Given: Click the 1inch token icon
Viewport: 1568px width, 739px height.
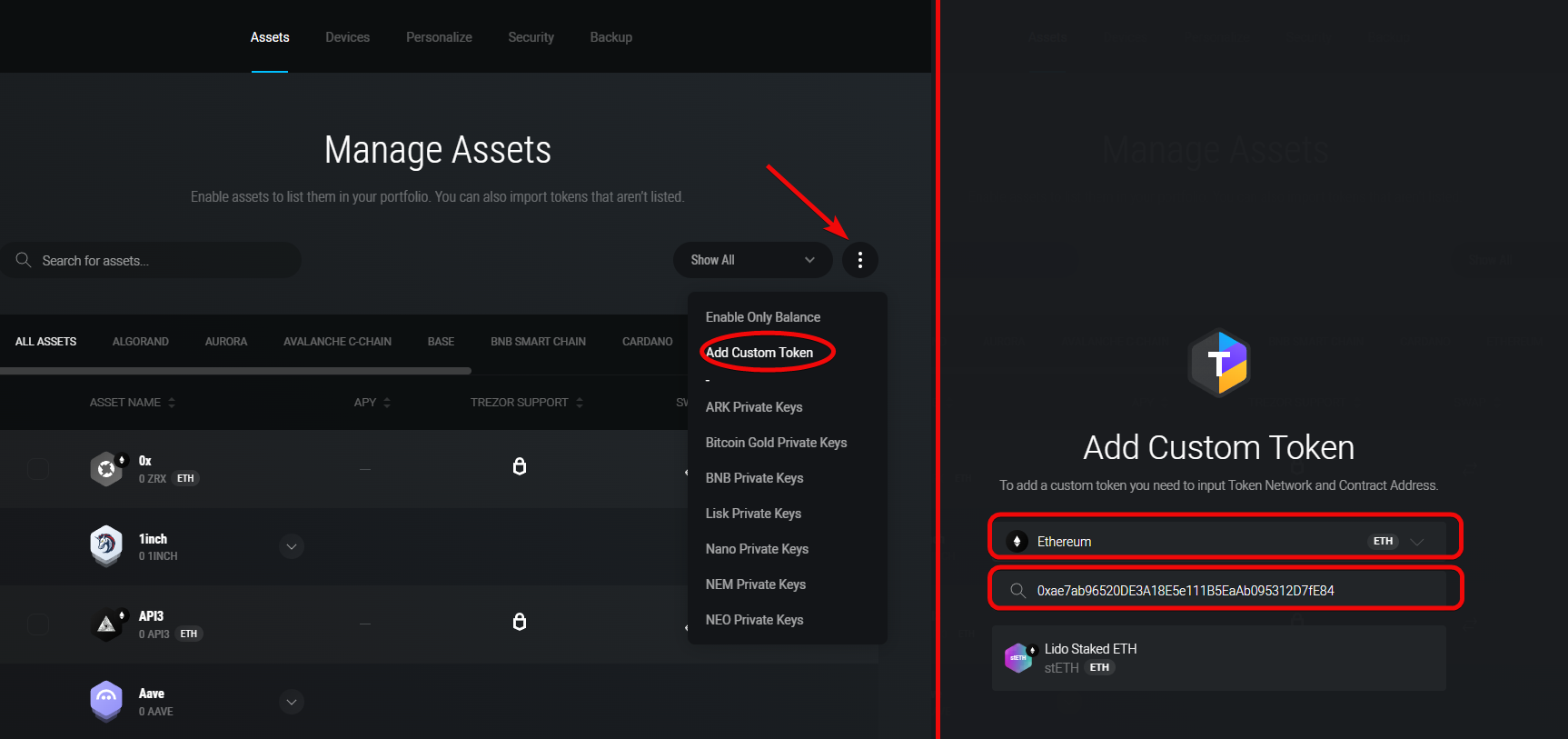Looking at the screenshot, I should 106,546.
